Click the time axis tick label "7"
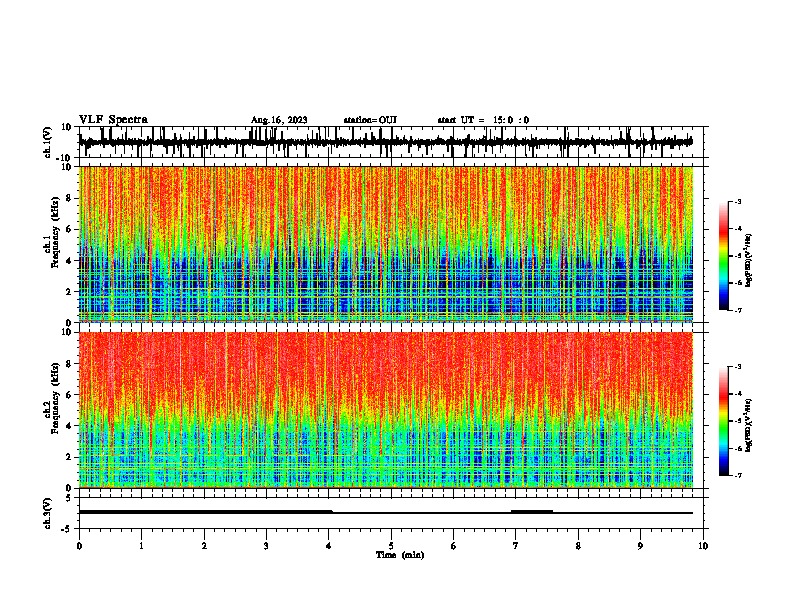 coord(516,546)
